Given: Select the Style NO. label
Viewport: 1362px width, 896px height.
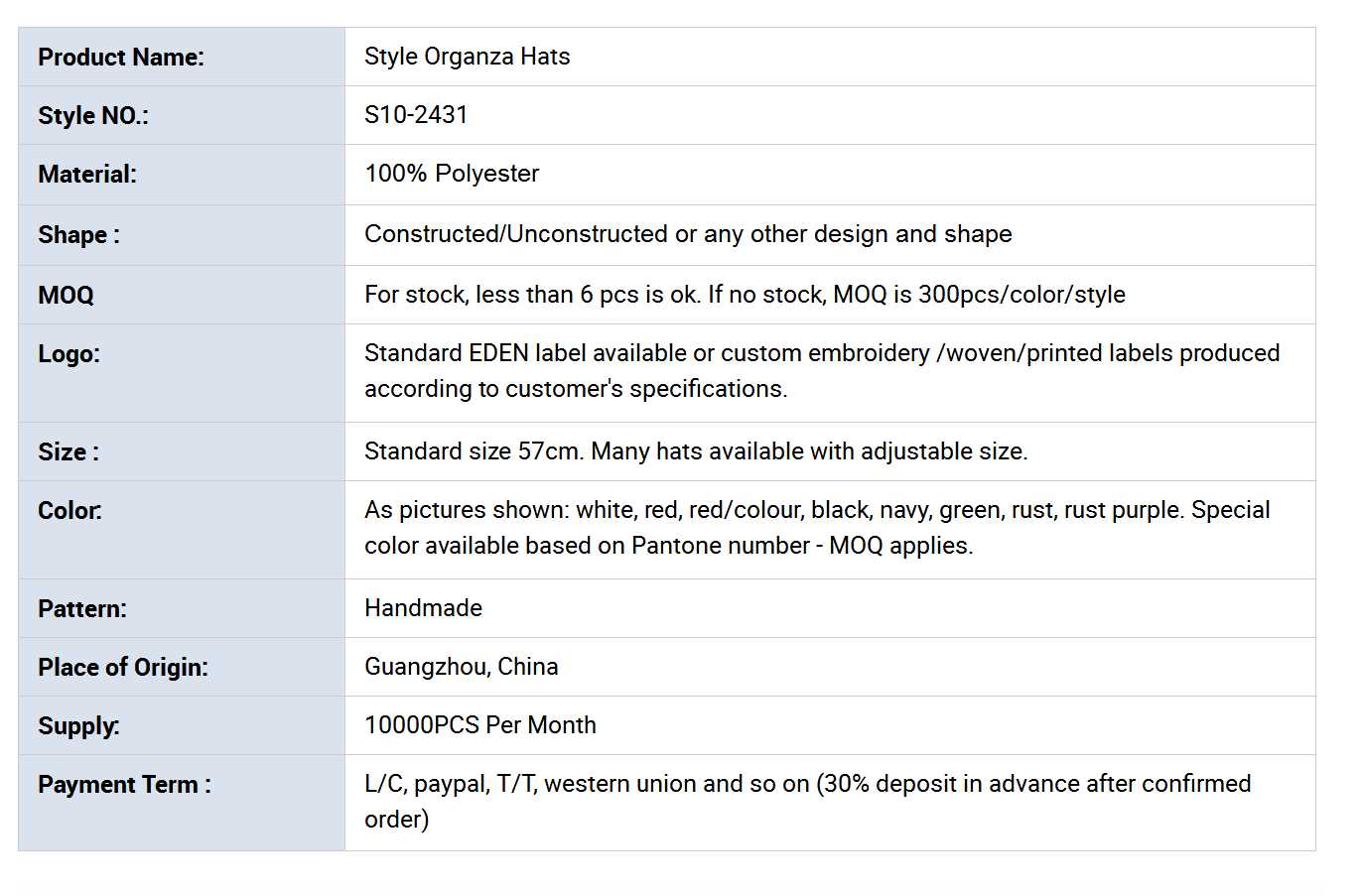Looking at the screenshot, I should 93,116.
